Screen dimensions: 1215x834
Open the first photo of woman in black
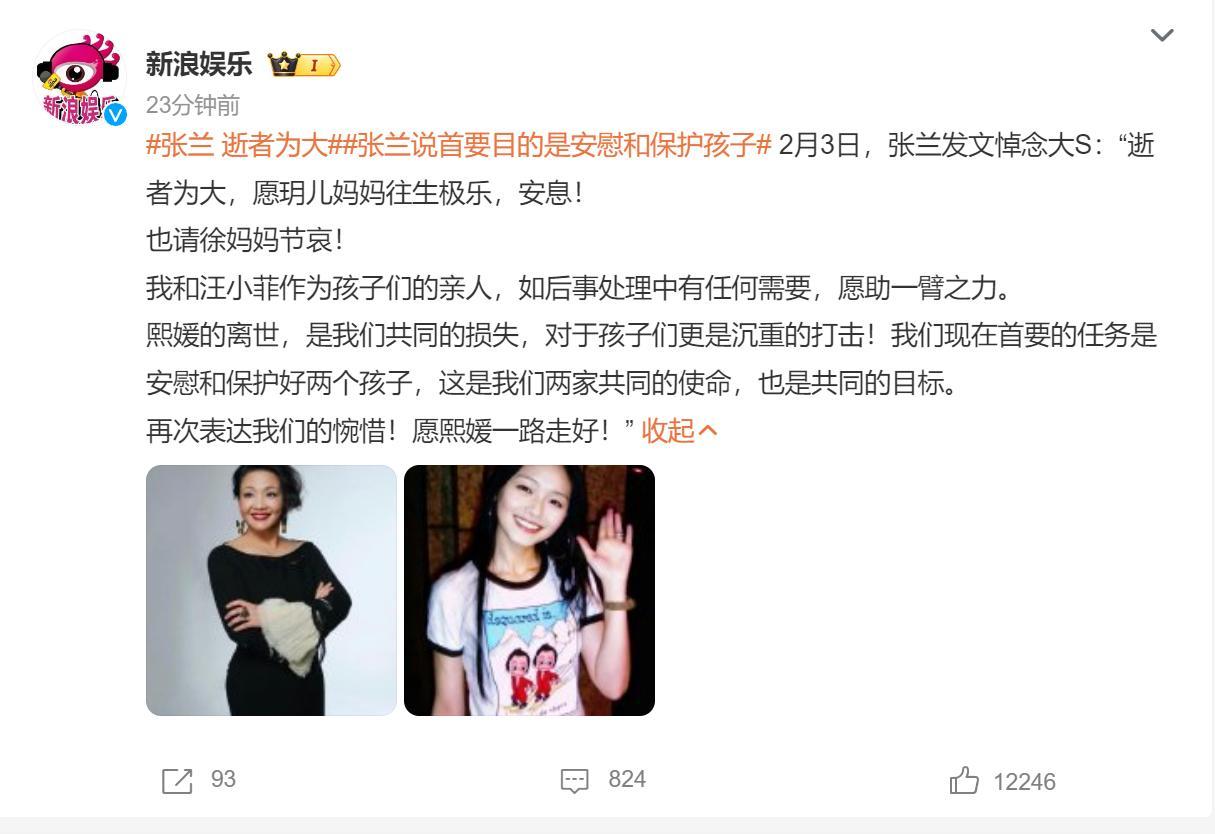click(x=271, y=590)
